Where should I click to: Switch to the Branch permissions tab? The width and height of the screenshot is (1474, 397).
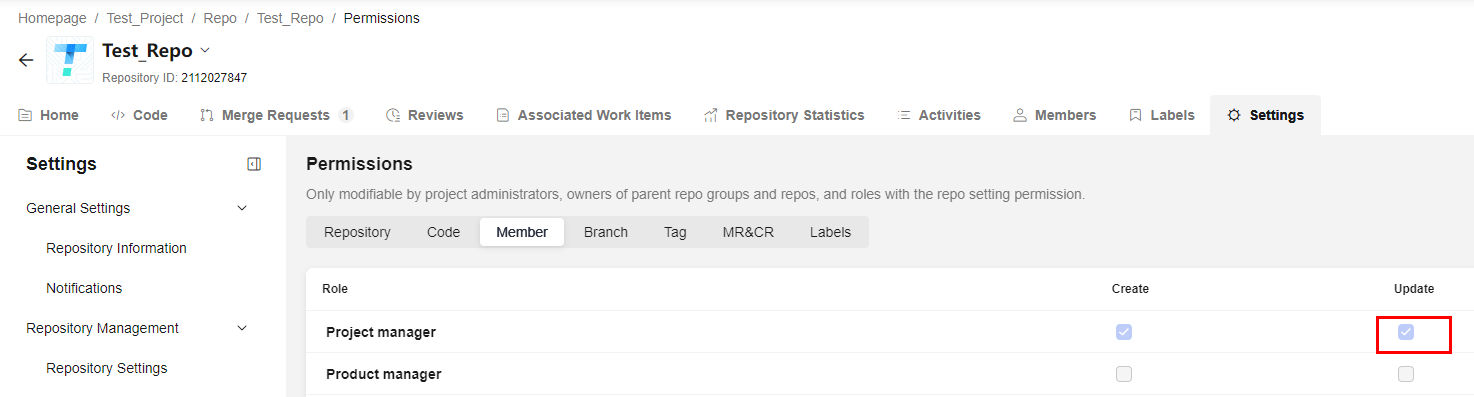click(606, 232)
